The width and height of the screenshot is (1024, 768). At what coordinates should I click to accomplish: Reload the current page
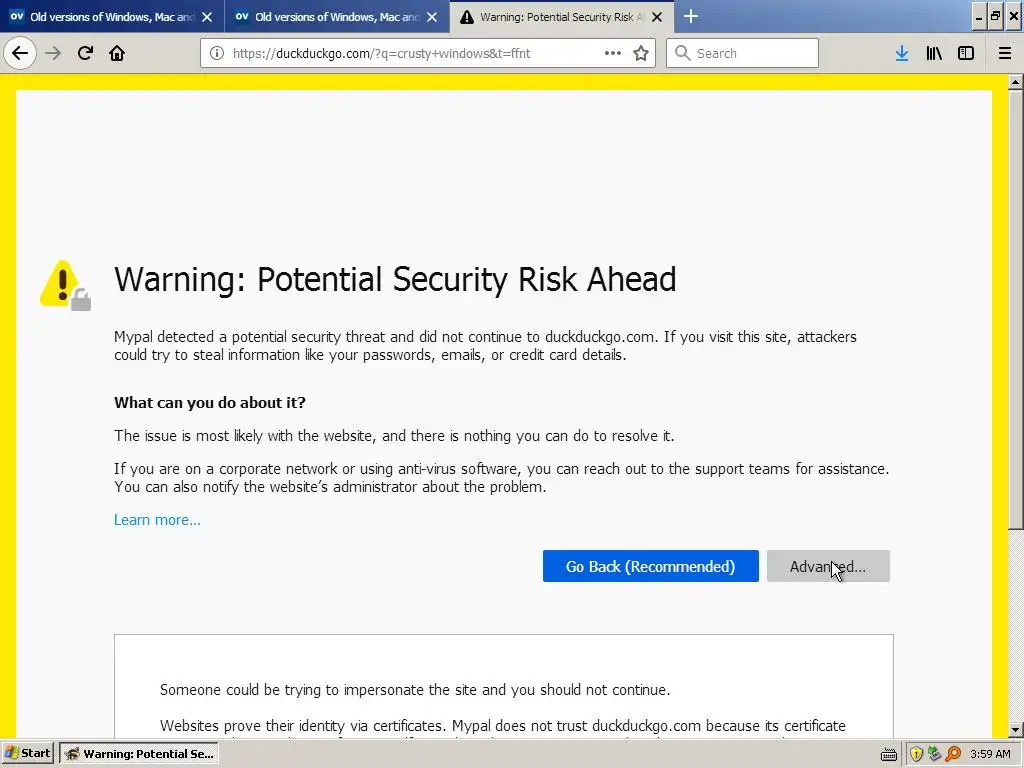85,53
